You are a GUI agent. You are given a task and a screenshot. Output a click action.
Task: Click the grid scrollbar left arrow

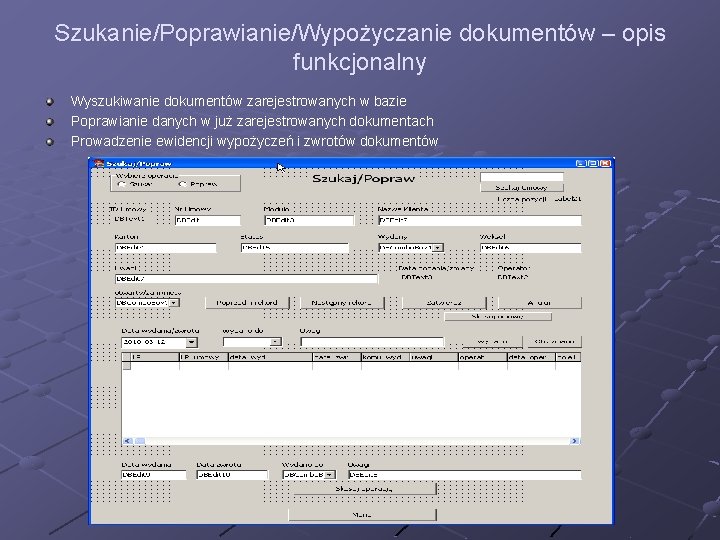tap(127, 441)
